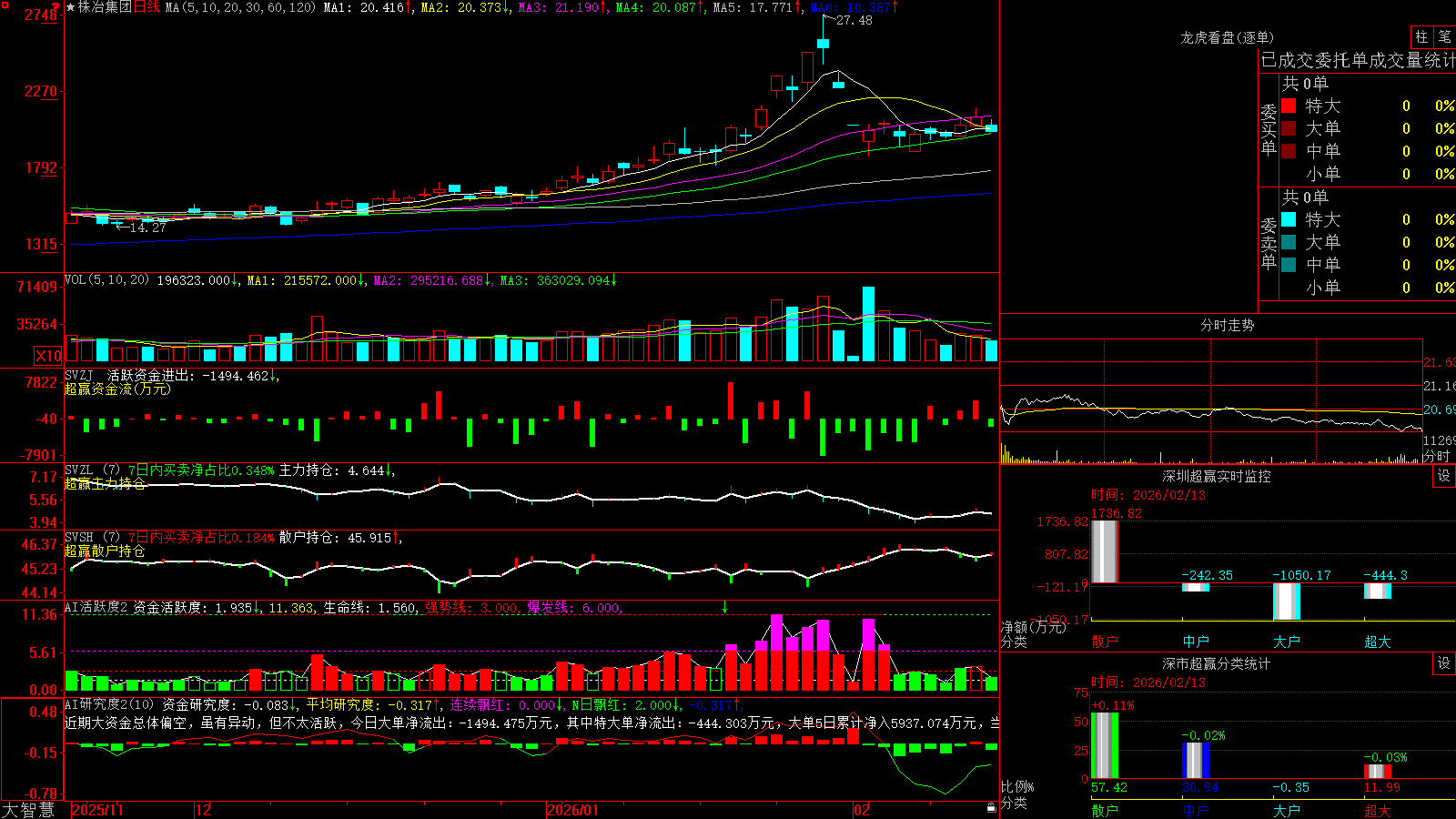Viewport: 1456px width, 819px height.
Task: Click the 02 month timeline marker
Action: point(862,810)
